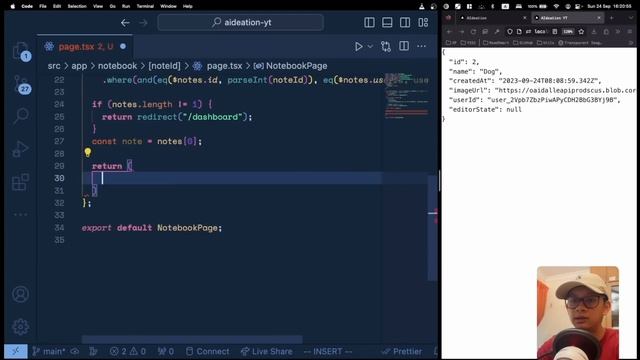640x360 pixels.
Task: Open Source Control view with 27 changes
Action: [20, 84]
